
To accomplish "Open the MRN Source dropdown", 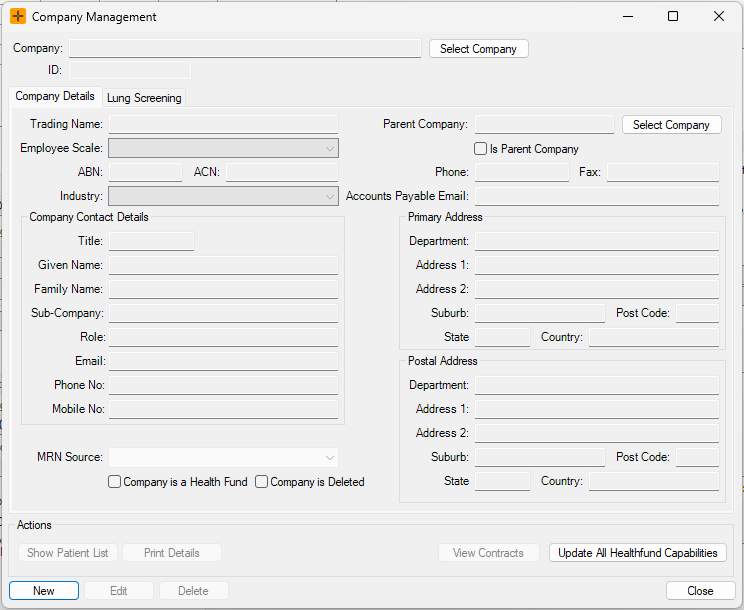I will (223, 458).
